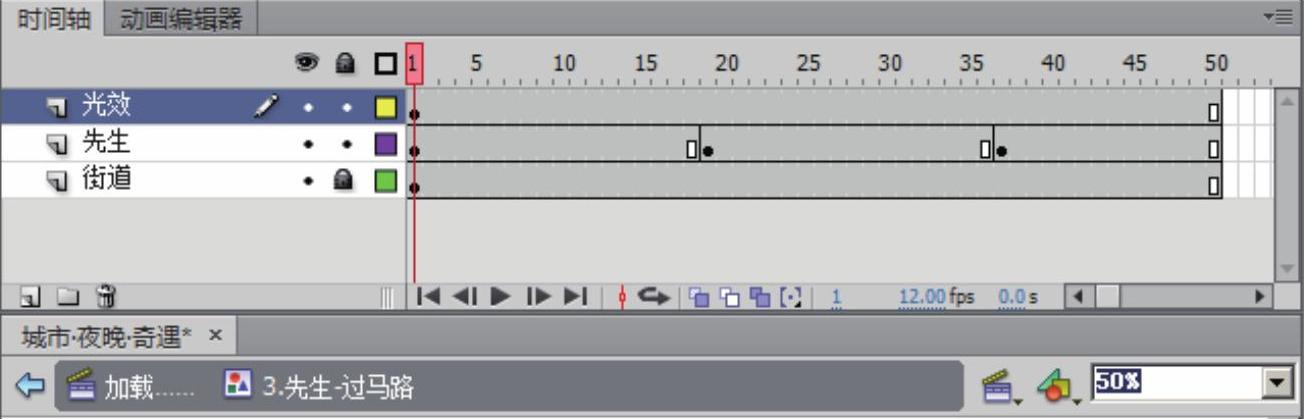Image resolution: width=1304 pixels, height=419 pixels.
Task: Unlock the 街道 layer padlock
Action: tap(345, 181)
